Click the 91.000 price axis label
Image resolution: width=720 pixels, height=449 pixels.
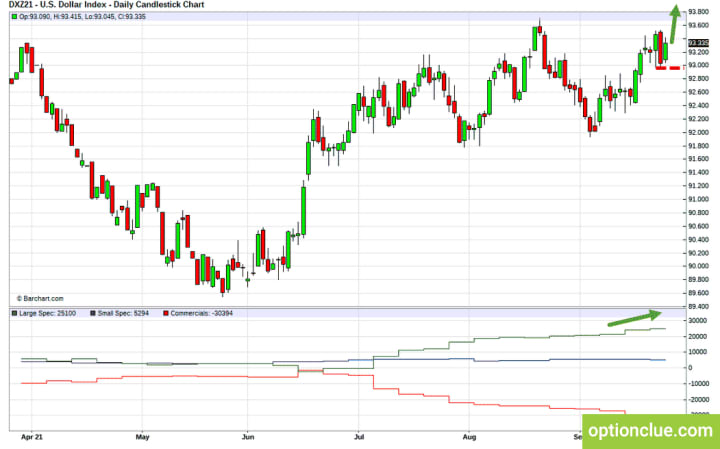[x=698, y=199]
